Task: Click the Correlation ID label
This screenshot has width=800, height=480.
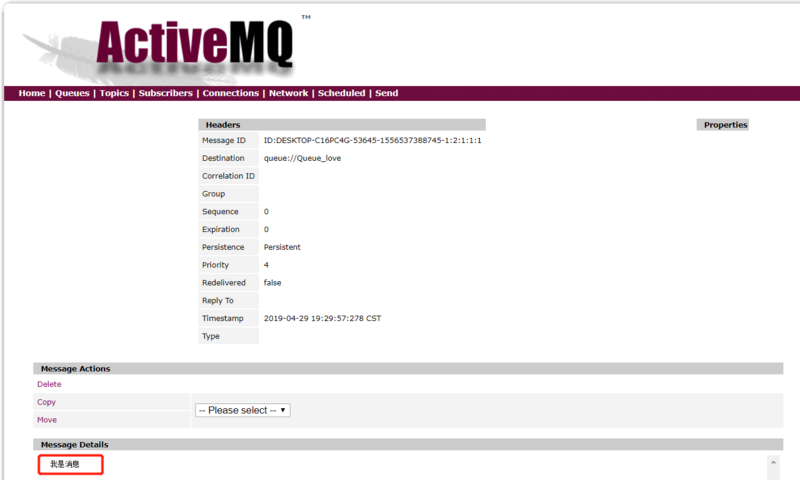Action: coord(228,176)
